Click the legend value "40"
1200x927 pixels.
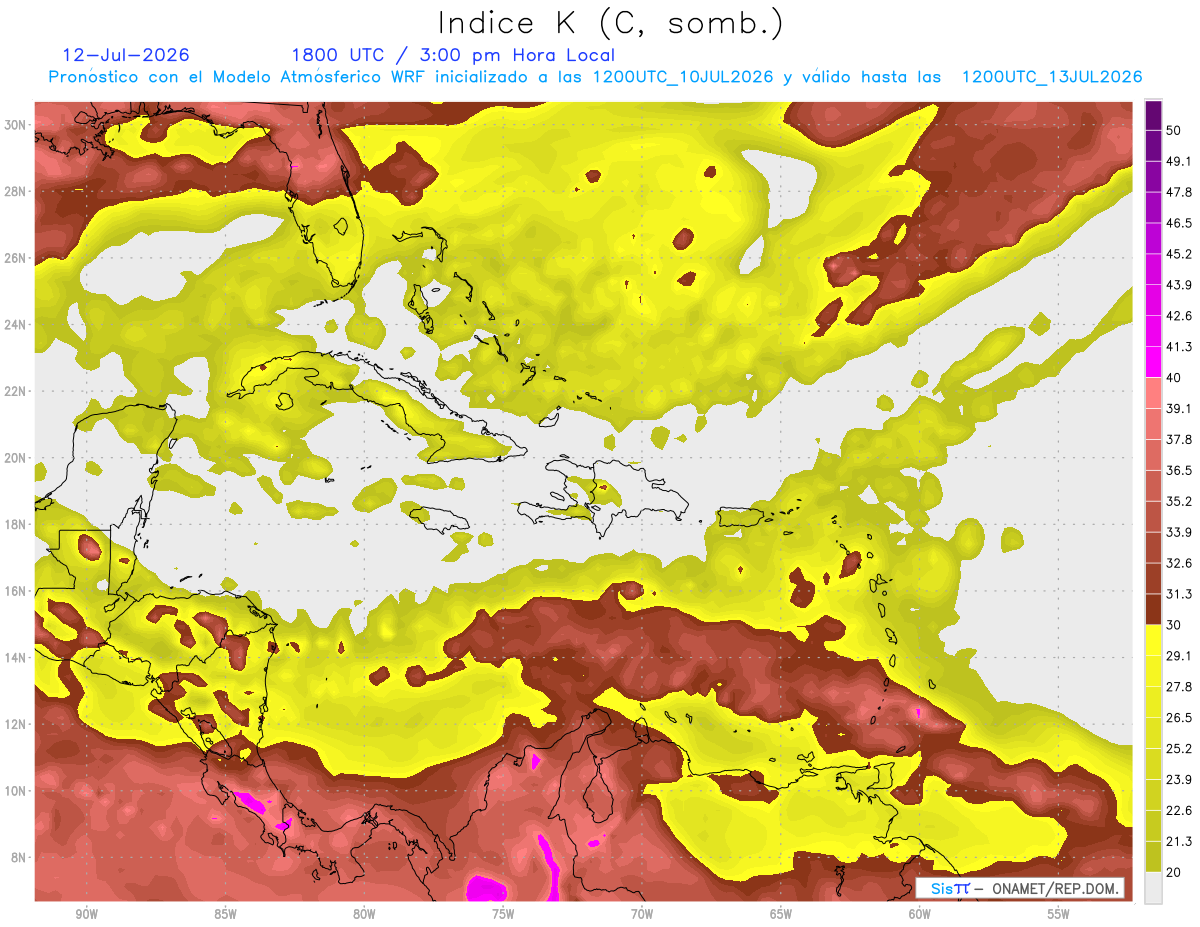1174,378
